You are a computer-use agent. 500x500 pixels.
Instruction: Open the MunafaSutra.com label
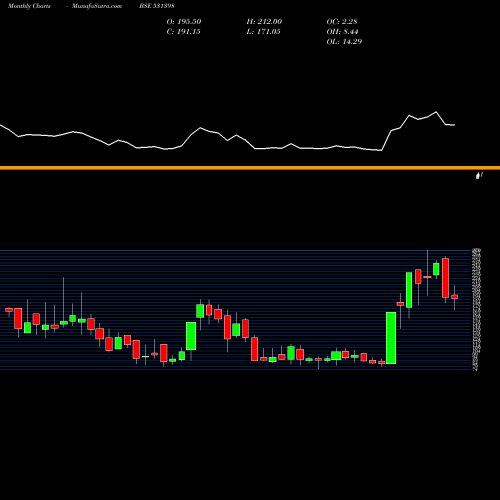[x=97, y=6]
